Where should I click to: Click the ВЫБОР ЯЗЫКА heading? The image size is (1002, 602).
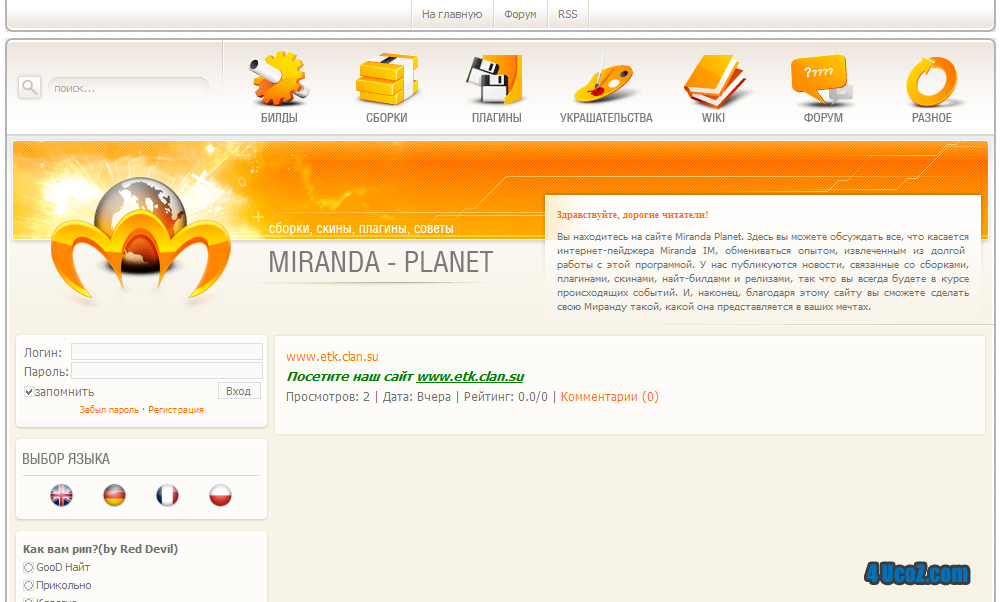66,459
